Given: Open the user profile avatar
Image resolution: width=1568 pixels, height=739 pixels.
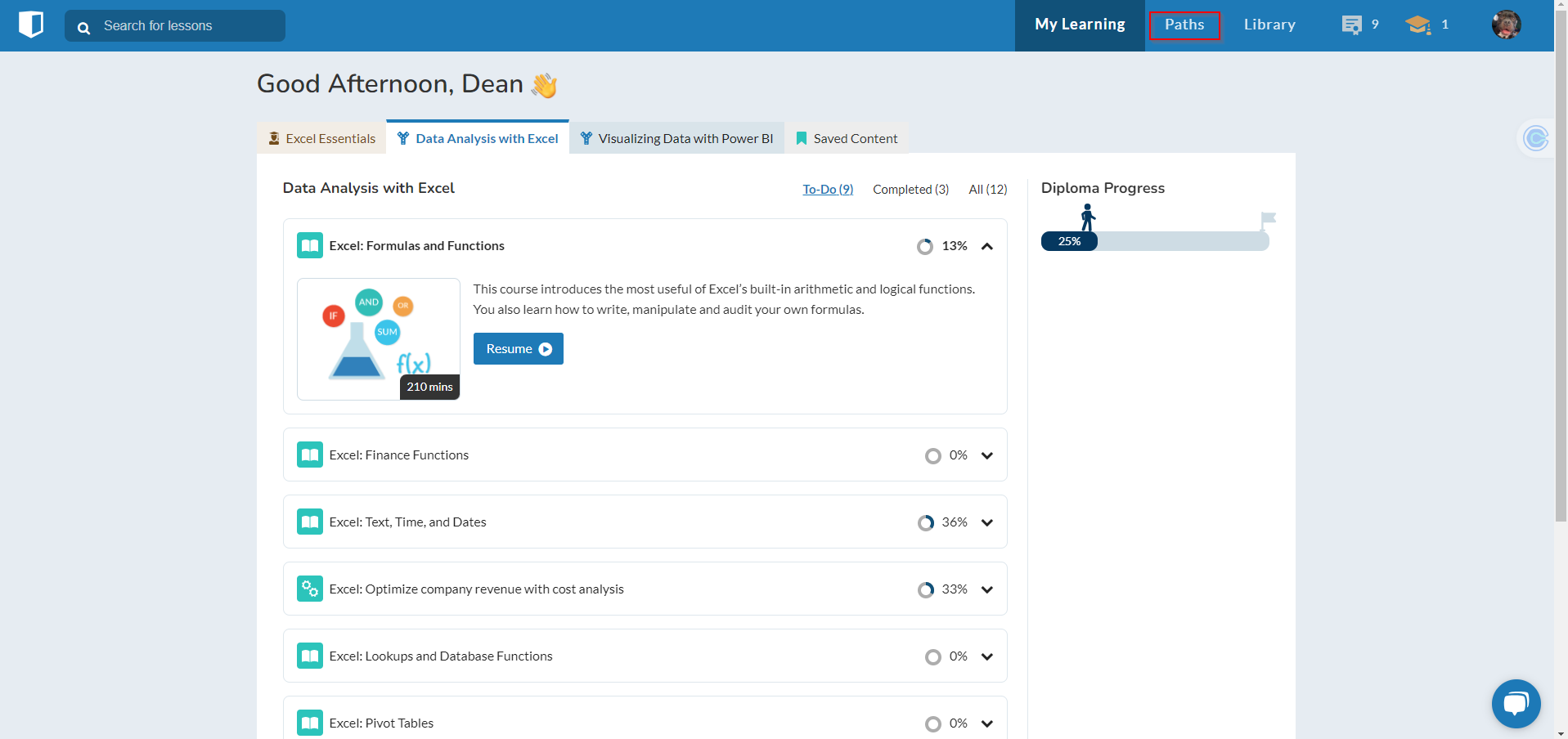Looking at the screenshot, I should (1505, 25).
